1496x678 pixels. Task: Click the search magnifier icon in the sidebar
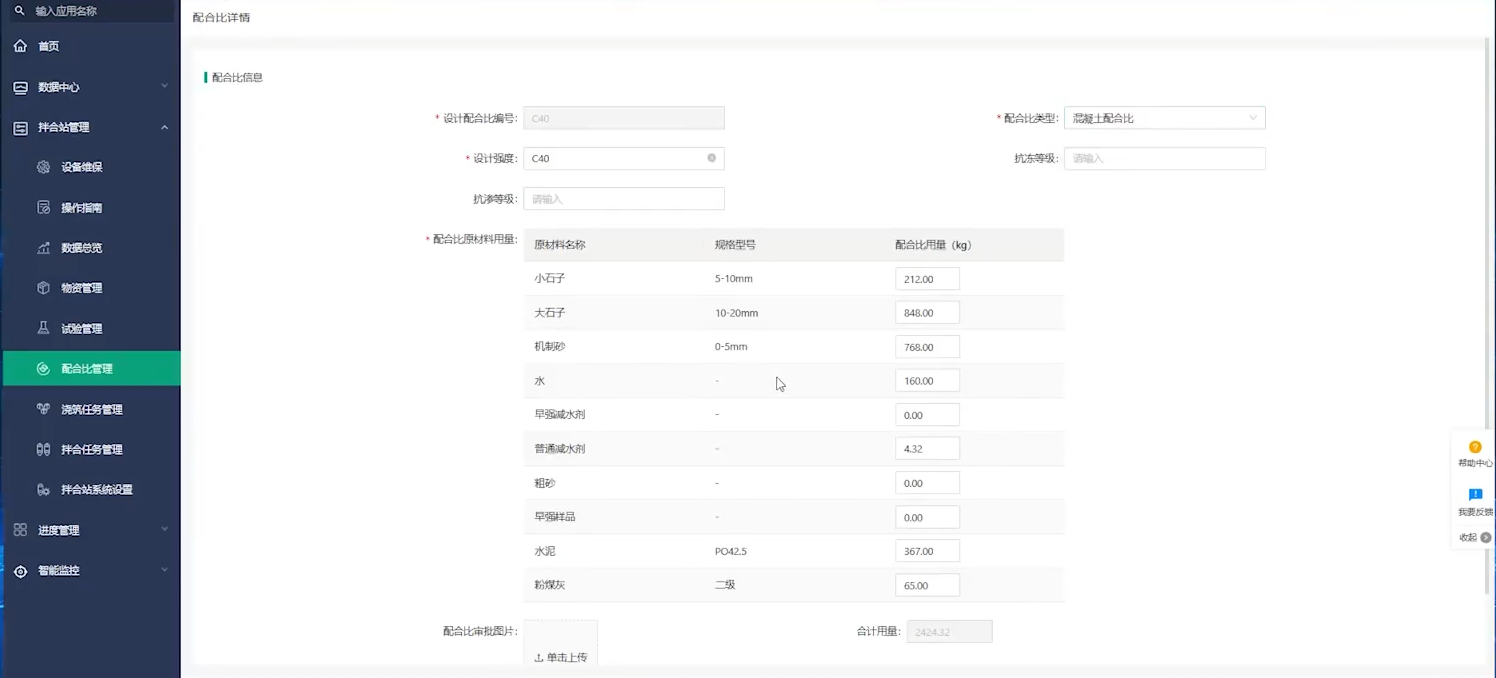point(20,11)
